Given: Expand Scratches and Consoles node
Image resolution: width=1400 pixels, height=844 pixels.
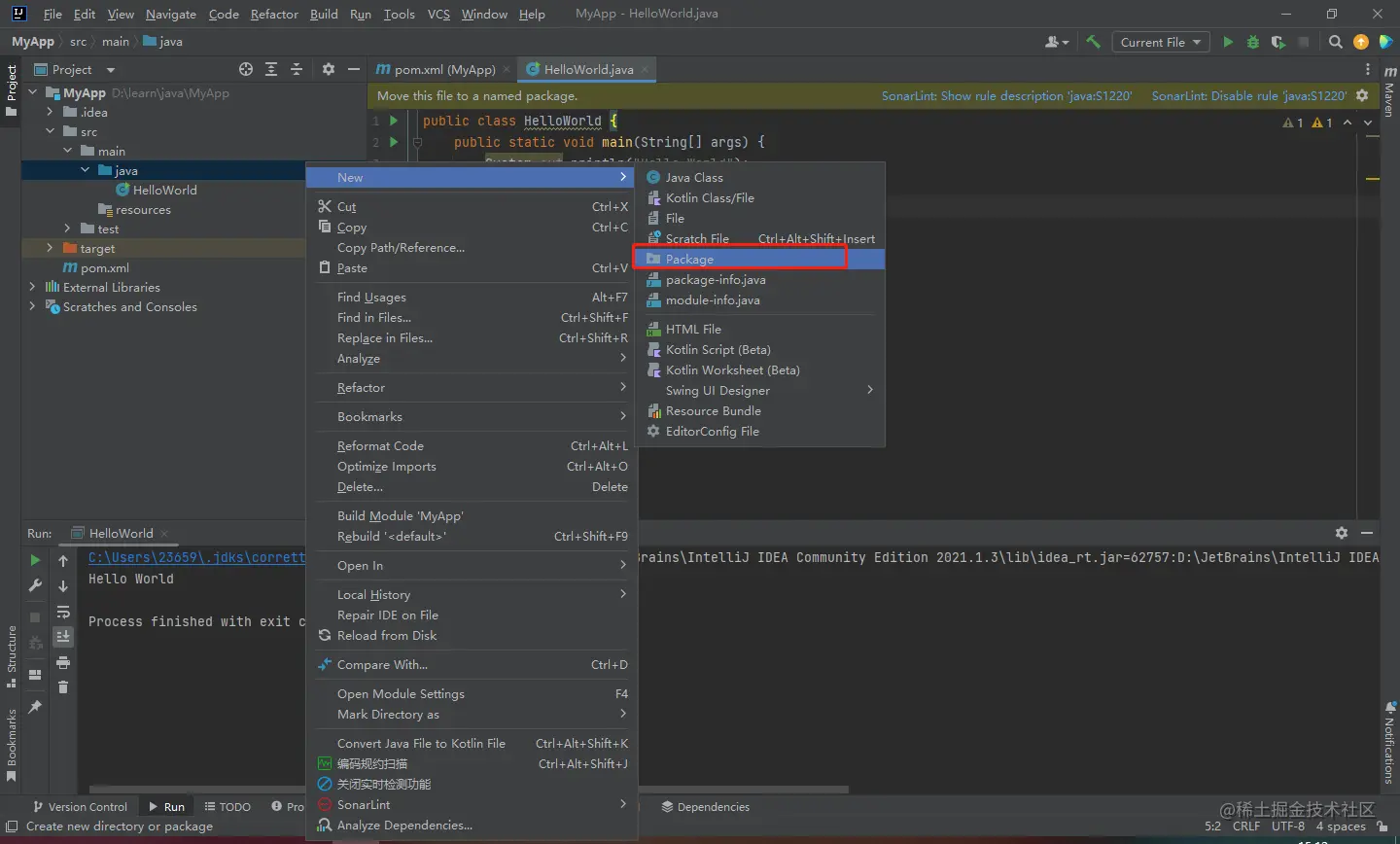Looking at the screenshot, I should pyautogui.click(x=33, y=306).
